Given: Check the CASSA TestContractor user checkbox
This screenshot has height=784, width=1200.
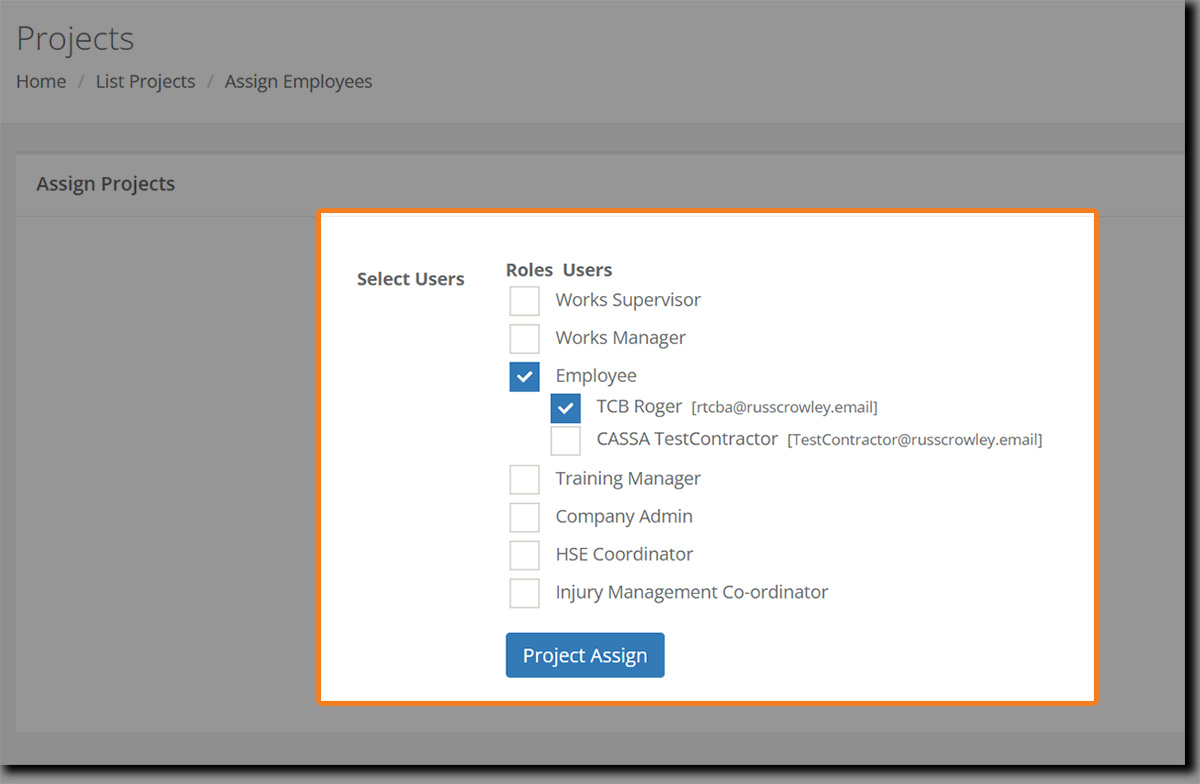Looking at the screenshot, I should 565,441.
